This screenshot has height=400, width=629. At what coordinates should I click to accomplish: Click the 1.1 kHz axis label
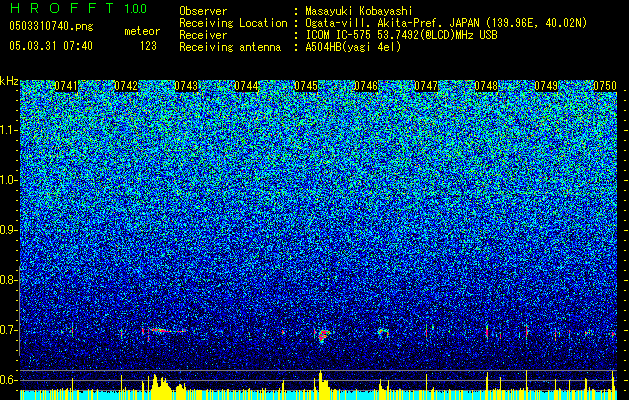(9, 130)
